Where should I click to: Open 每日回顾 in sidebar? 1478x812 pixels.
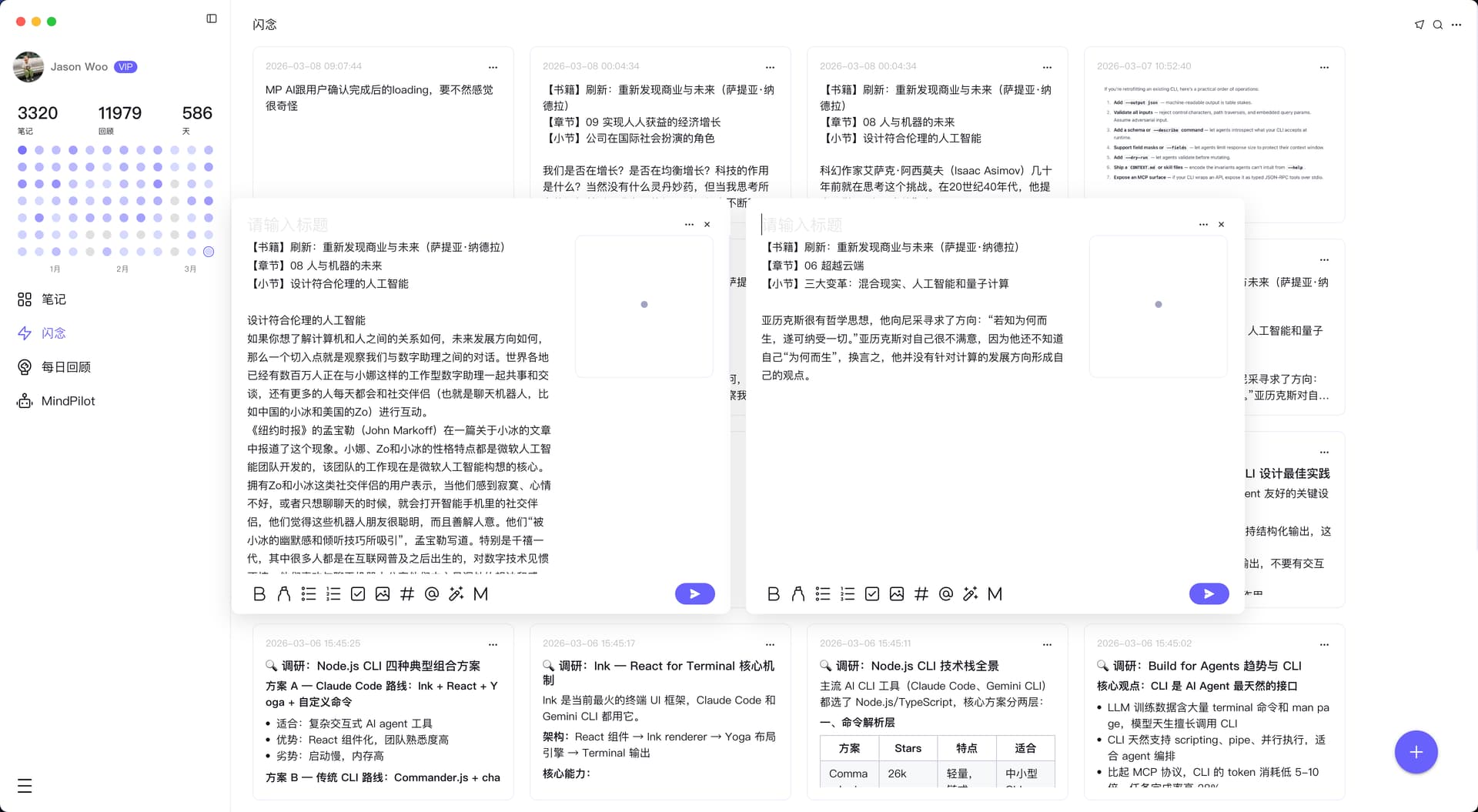[65, 367]
